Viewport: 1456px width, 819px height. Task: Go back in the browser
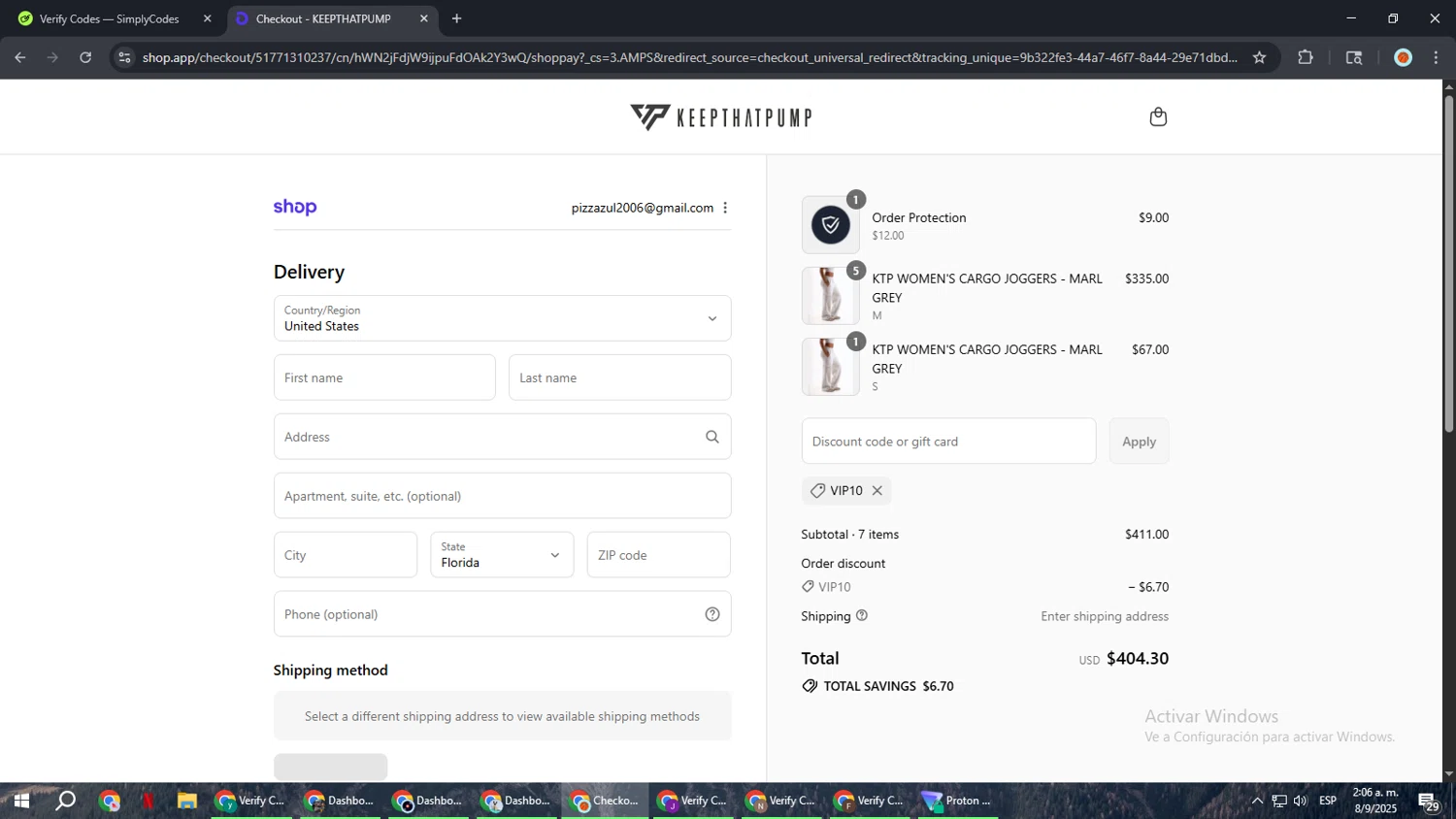pyautogui.click(x=20, y=57)
